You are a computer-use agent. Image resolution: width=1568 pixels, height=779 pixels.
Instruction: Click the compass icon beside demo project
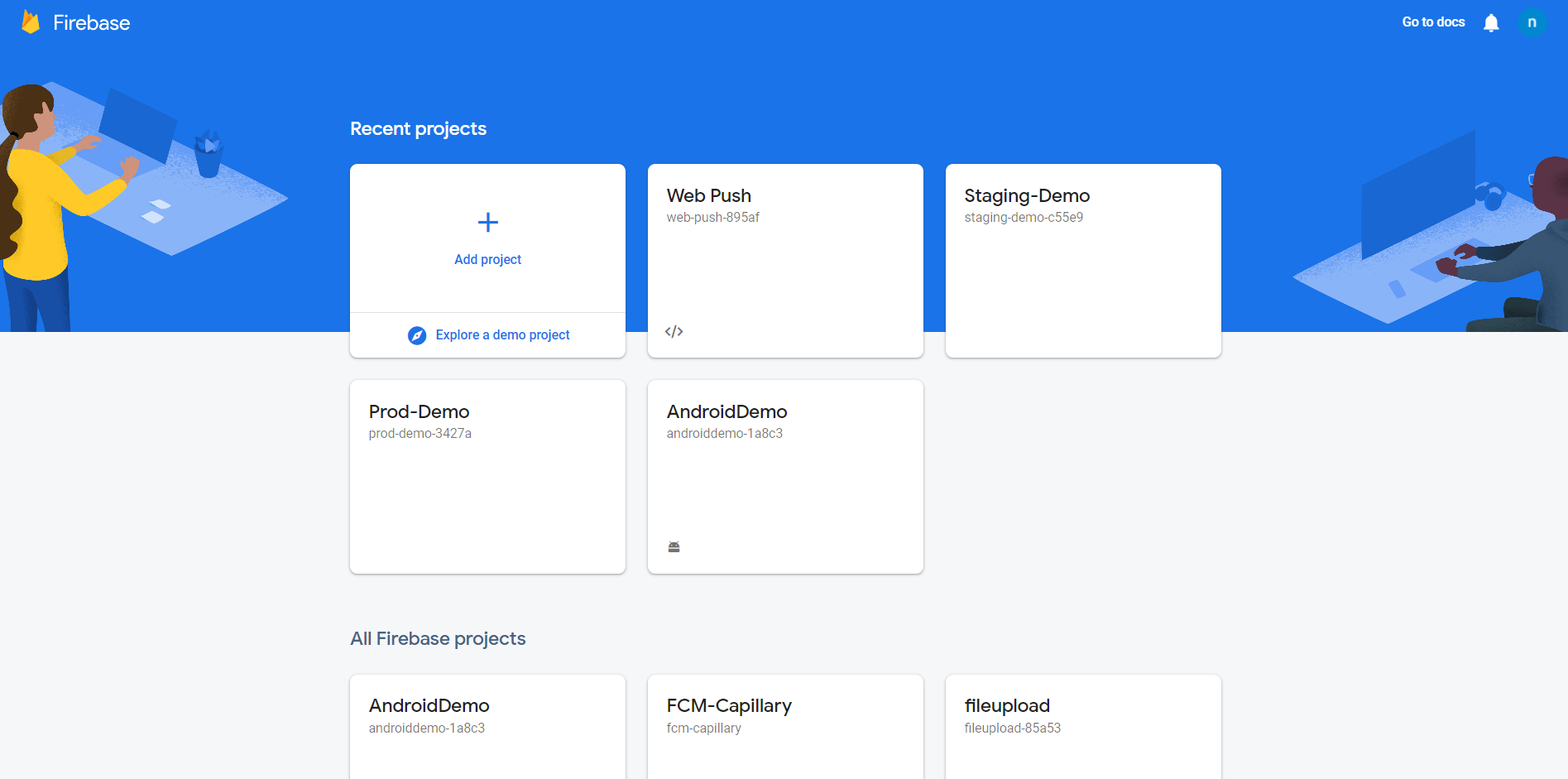[417, 335]
